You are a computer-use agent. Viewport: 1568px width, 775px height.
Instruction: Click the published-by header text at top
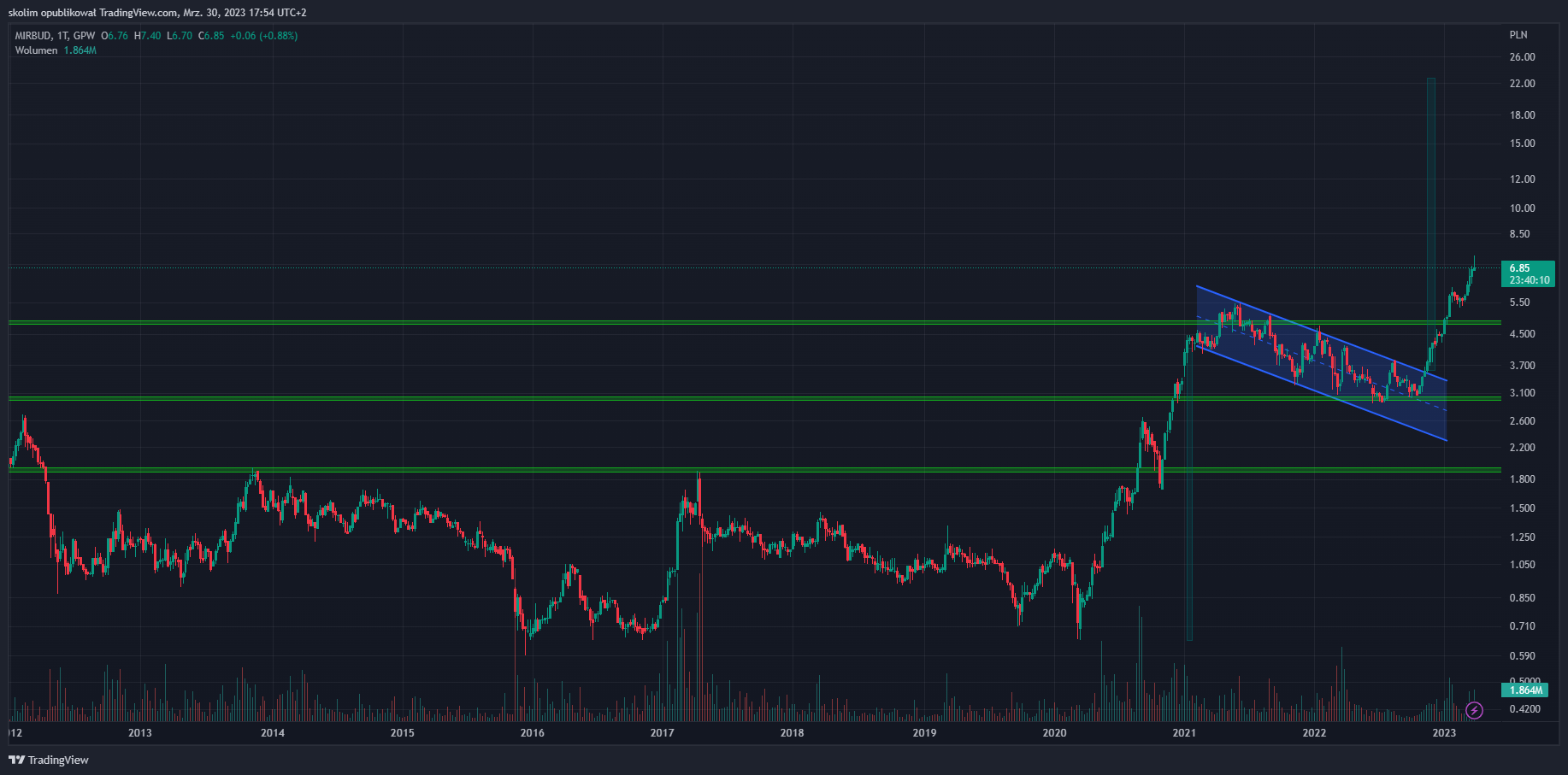coord(157,13)
